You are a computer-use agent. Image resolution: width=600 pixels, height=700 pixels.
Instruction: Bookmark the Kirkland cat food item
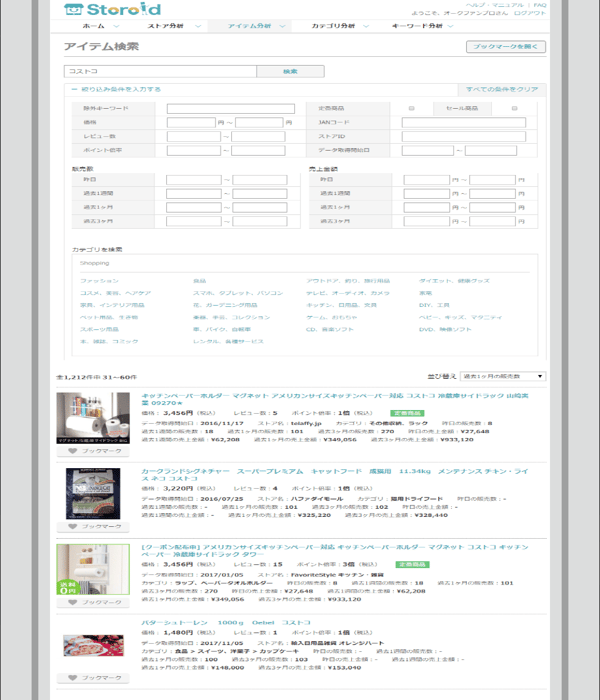click(93, 526)
